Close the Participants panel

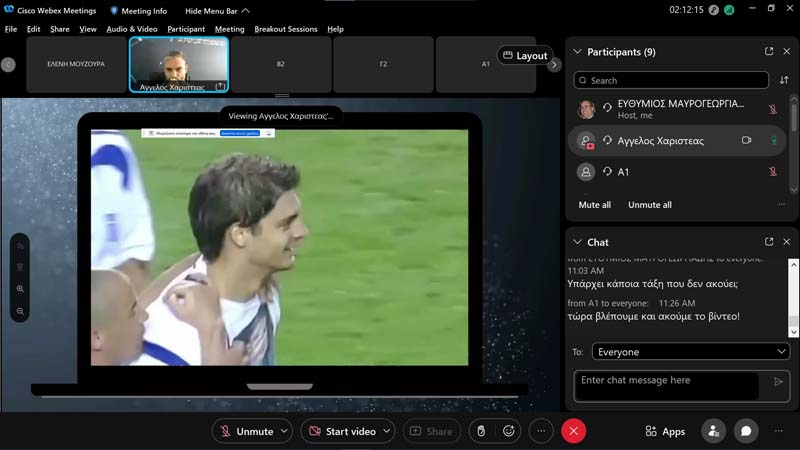coord(787,51)
